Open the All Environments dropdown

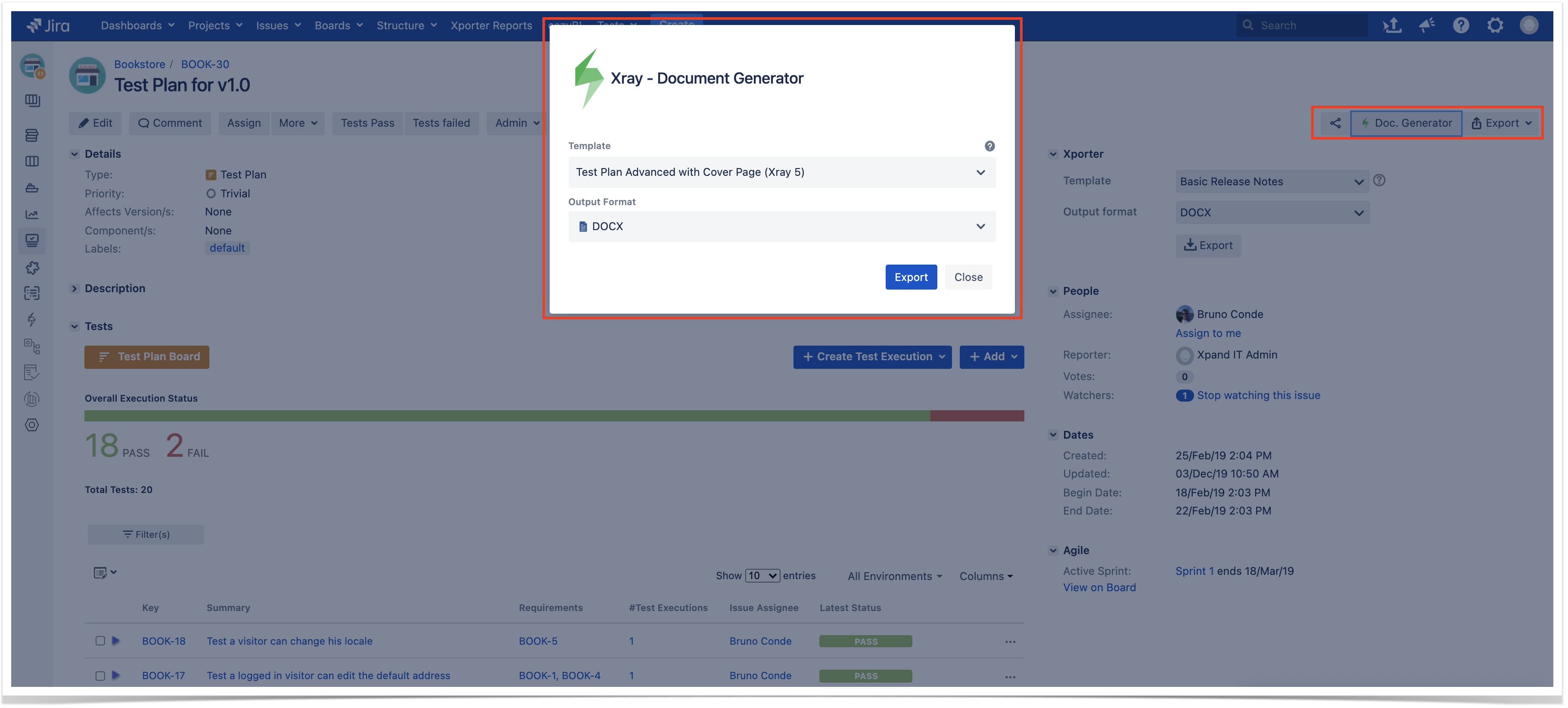pos(894,576)
